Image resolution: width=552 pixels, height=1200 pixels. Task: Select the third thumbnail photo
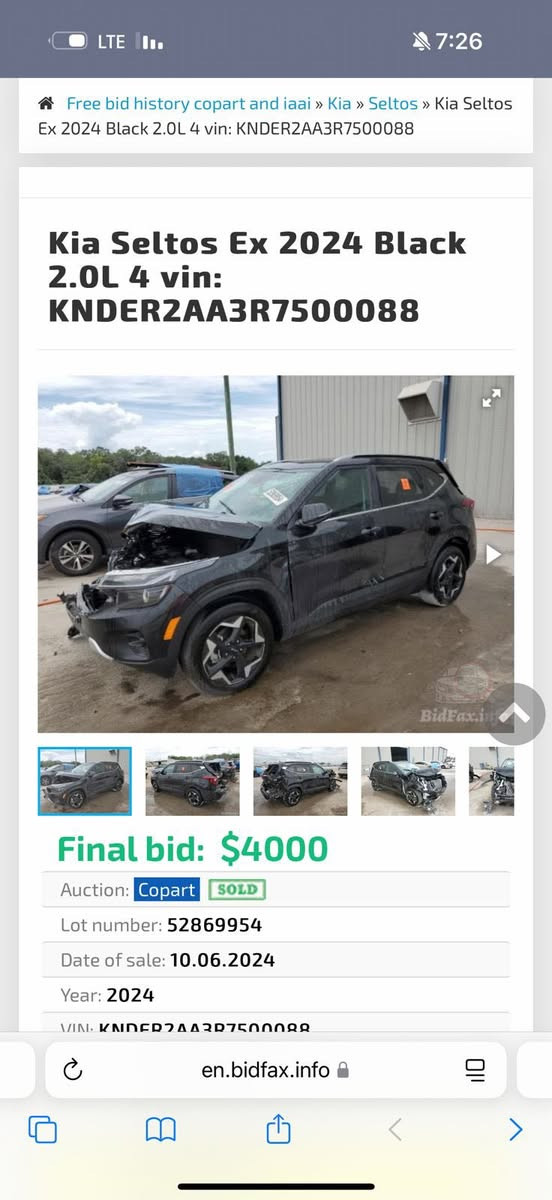[x=300, y=781]
